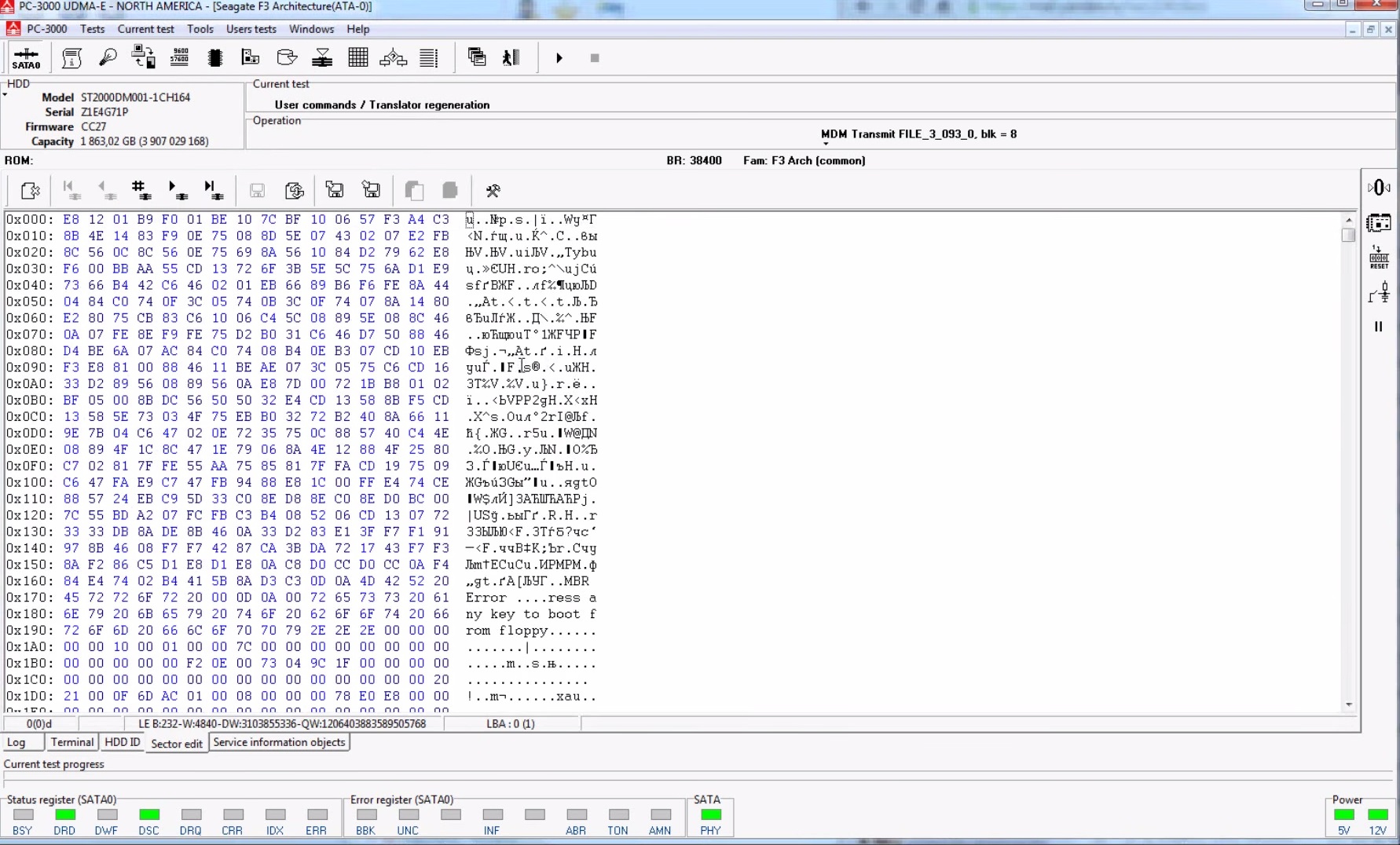Open the drive info scroll icon
The height and width of the screenshot is (845, 1400).
click(71, 58)
